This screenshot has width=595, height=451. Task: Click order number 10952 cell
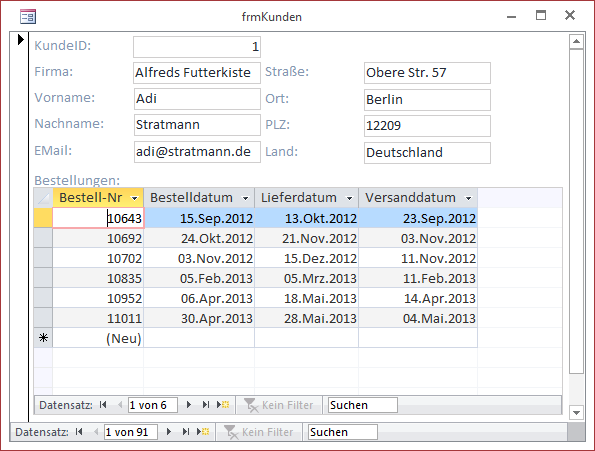[x=98, y=299]
